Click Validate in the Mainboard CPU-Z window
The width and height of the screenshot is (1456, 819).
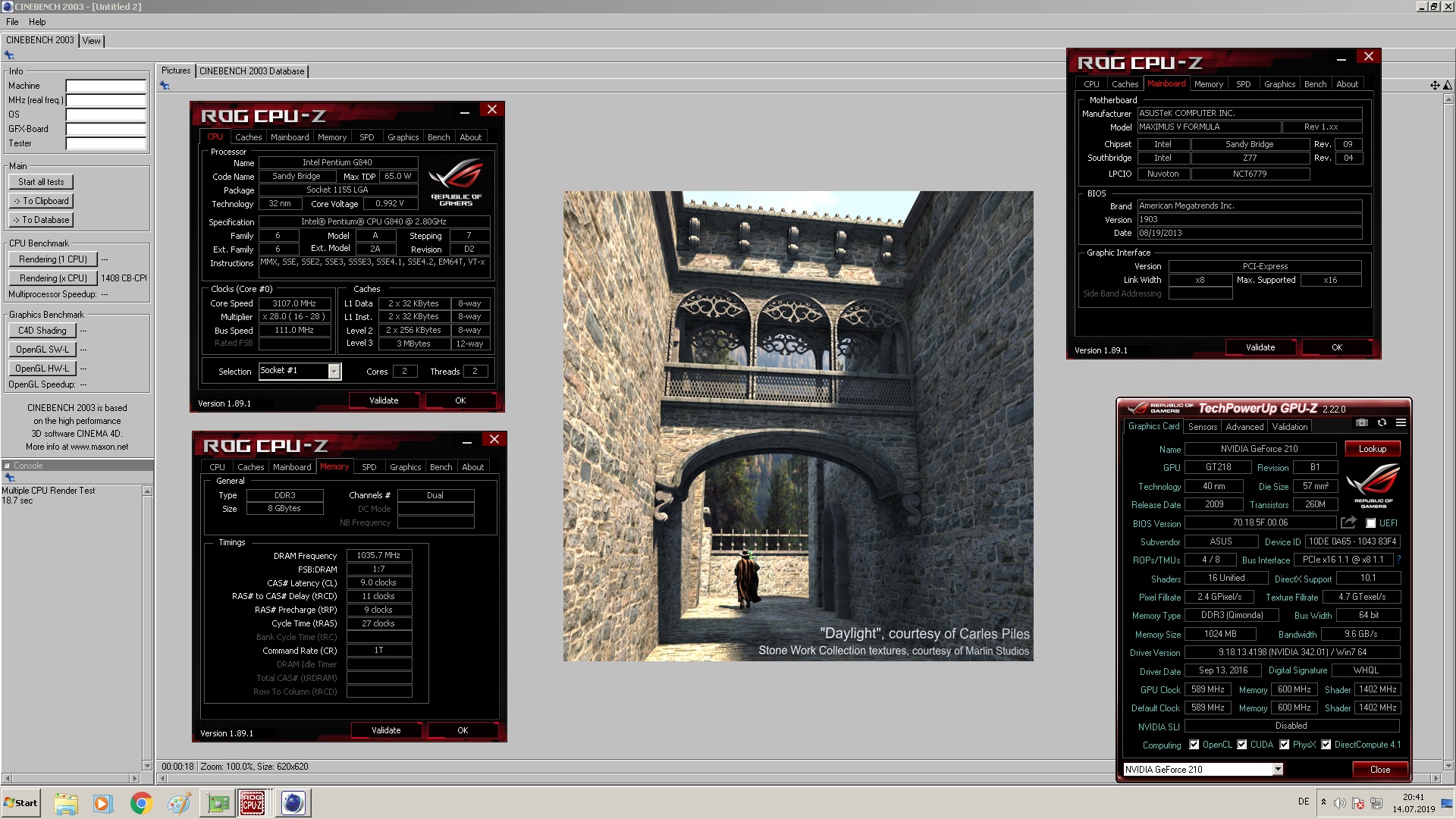pos(1260,347)
